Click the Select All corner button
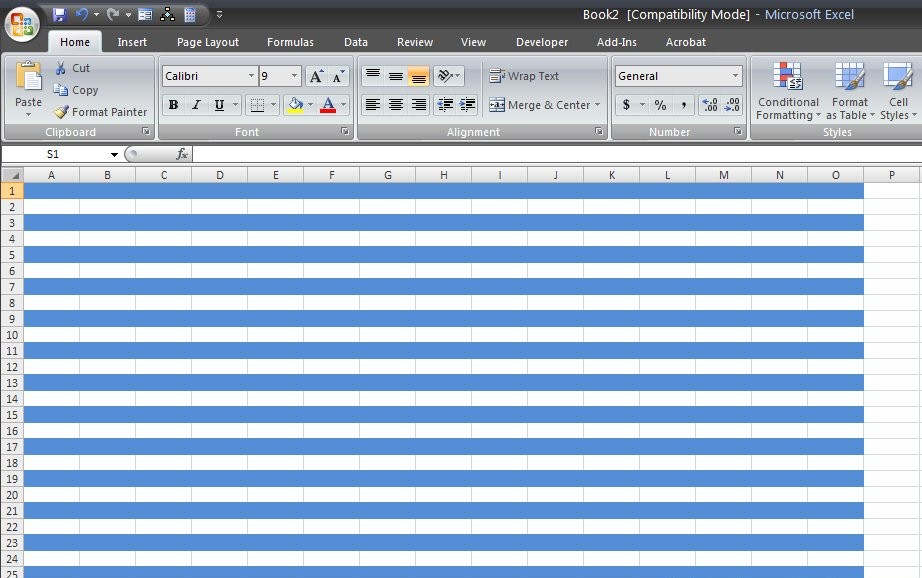 (12, 175)
